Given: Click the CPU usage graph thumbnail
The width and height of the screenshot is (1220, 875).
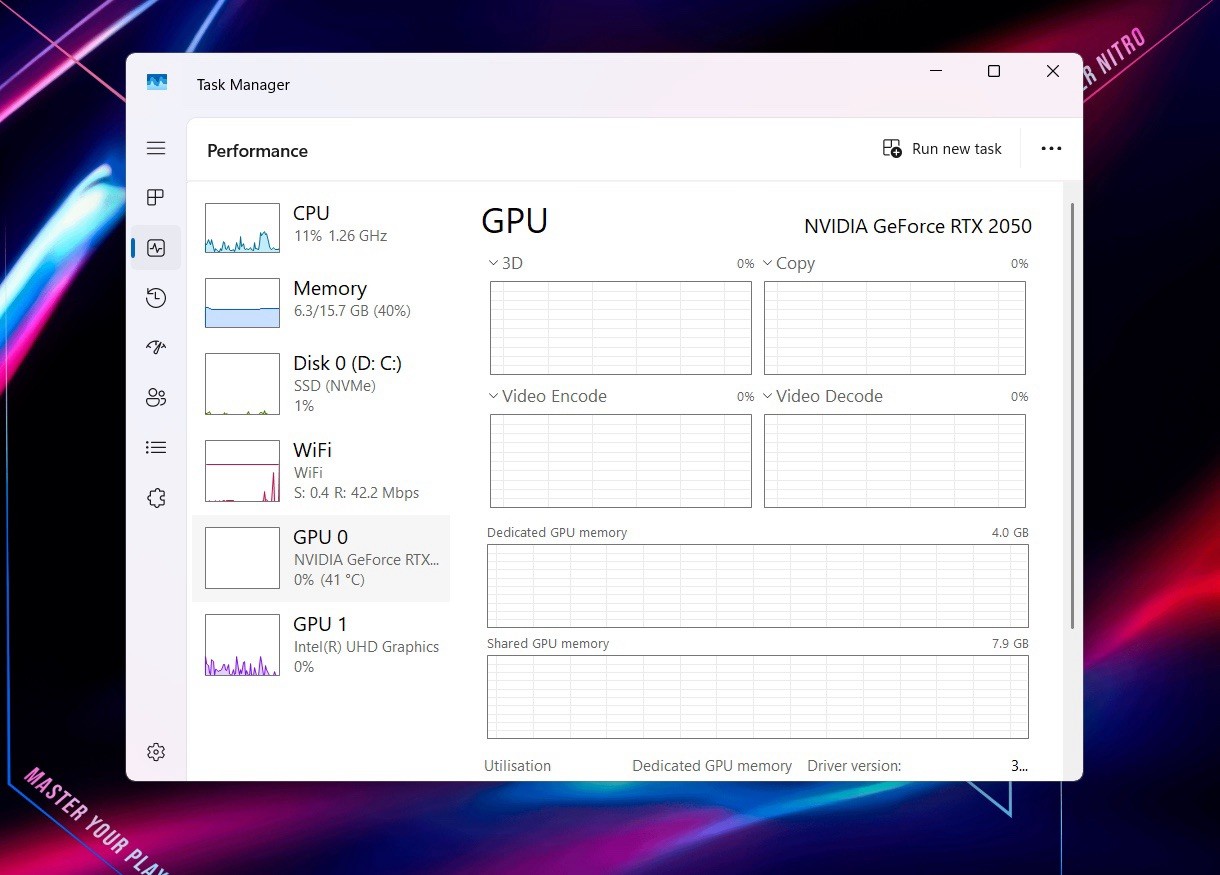Looking at the screenshot, I should tap(242, 228).
